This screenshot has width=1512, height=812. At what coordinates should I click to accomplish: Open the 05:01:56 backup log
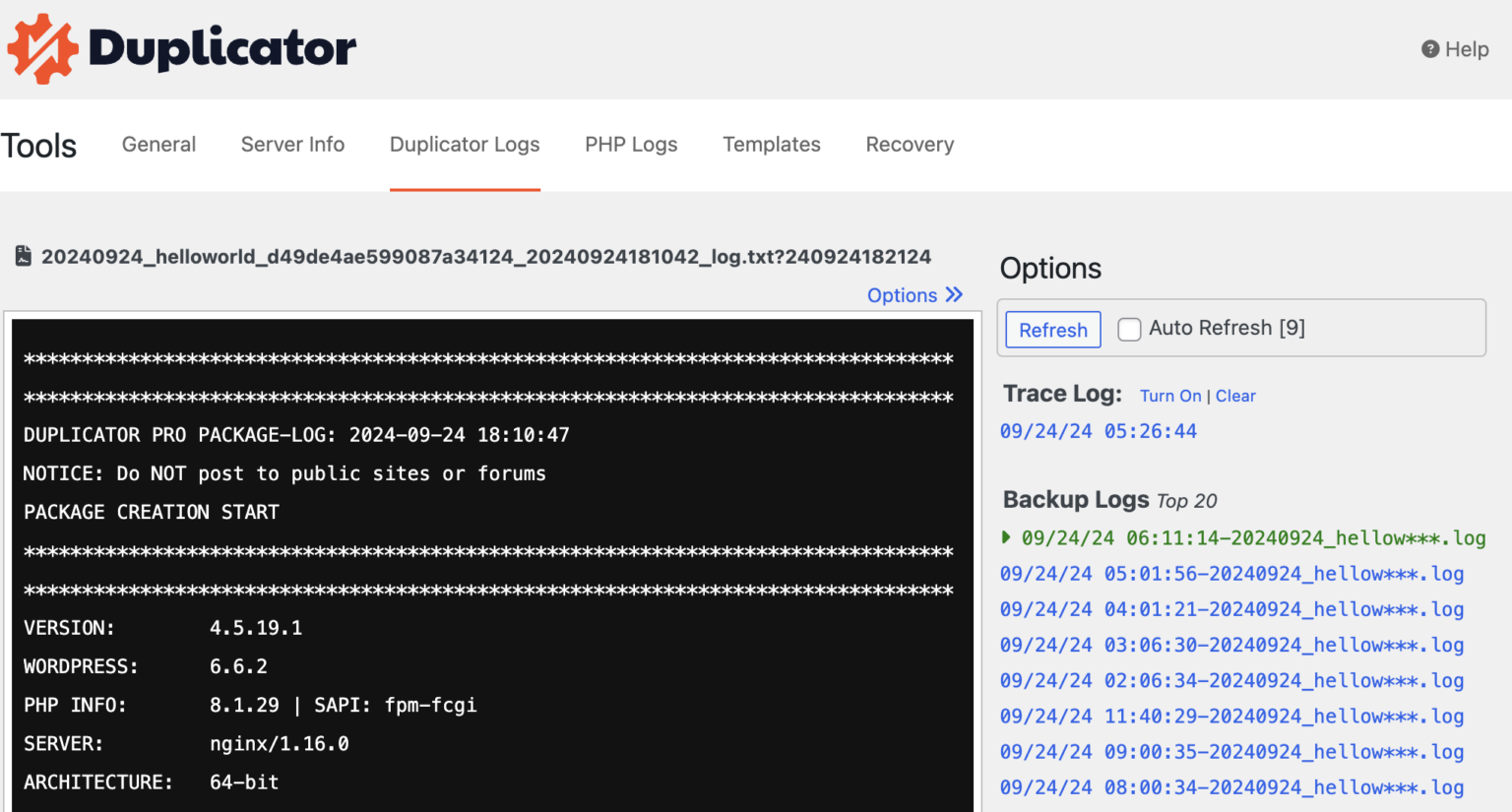click(x=1230, y=574)
